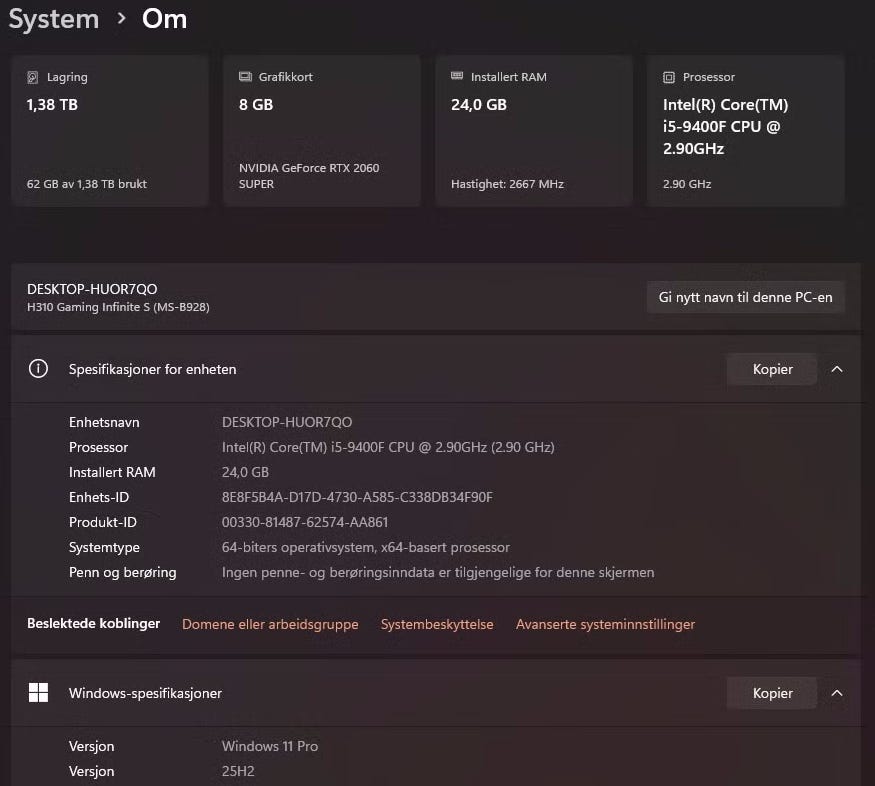Click the Produkt-ID label

pyautogui.click(x=103, y=522)
